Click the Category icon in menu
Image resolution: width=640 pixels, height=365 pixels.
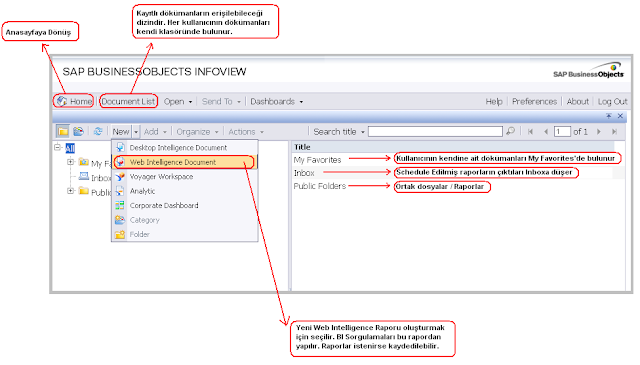(120, 220)
